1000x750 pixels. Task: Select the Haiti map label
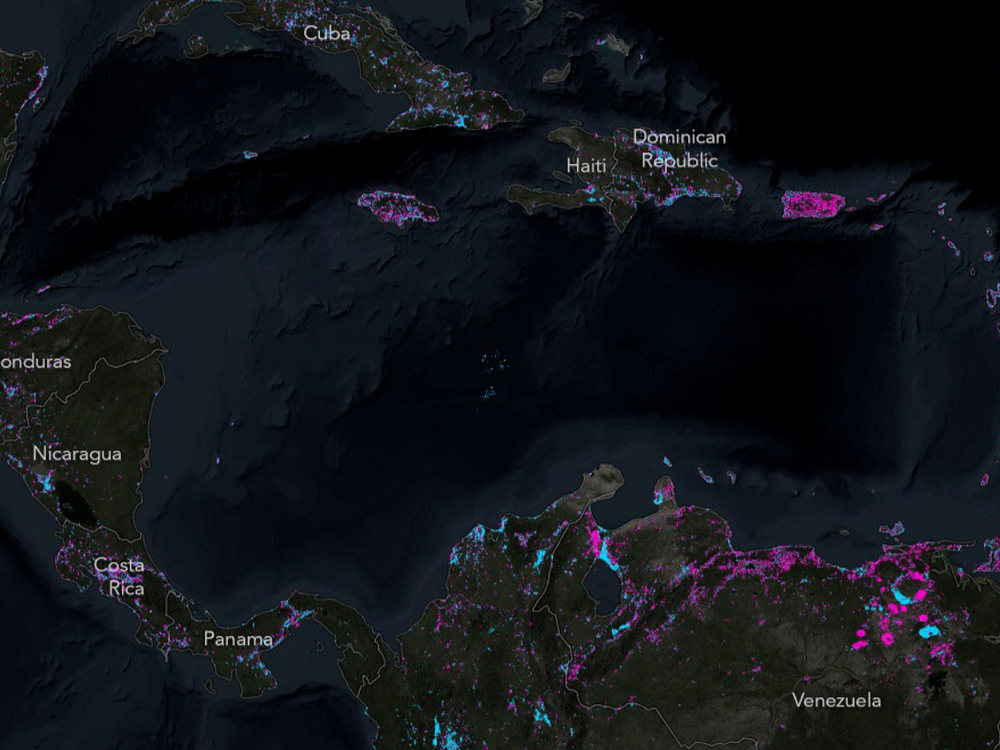coord(586,165)
